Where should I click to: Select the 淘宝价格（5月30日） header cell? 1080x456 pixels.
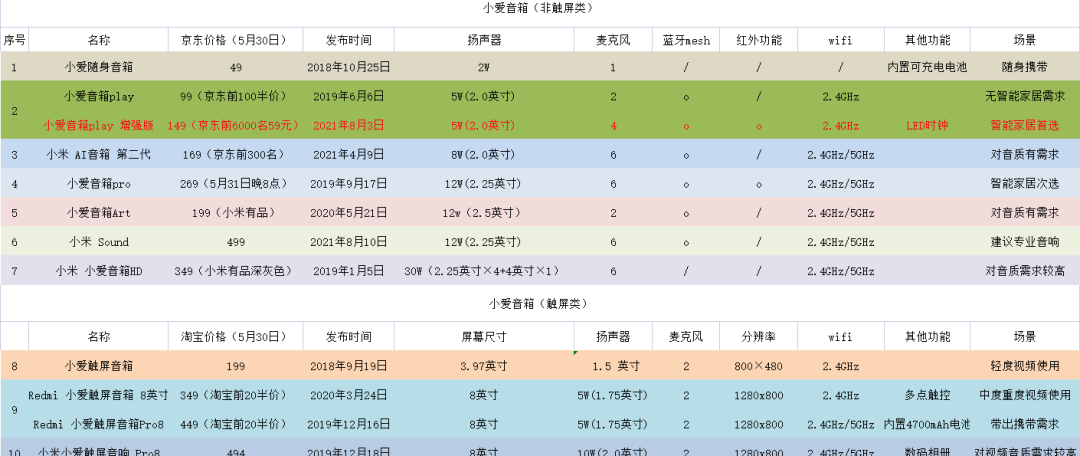(x=235, y=337)
